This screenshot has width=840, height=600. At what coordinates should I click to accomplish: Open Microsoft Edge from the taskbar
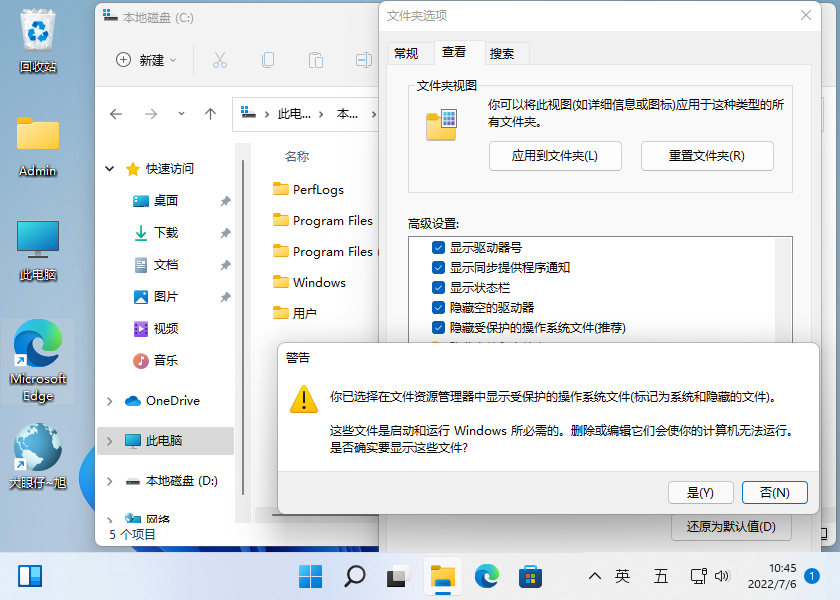click(486, 577)
